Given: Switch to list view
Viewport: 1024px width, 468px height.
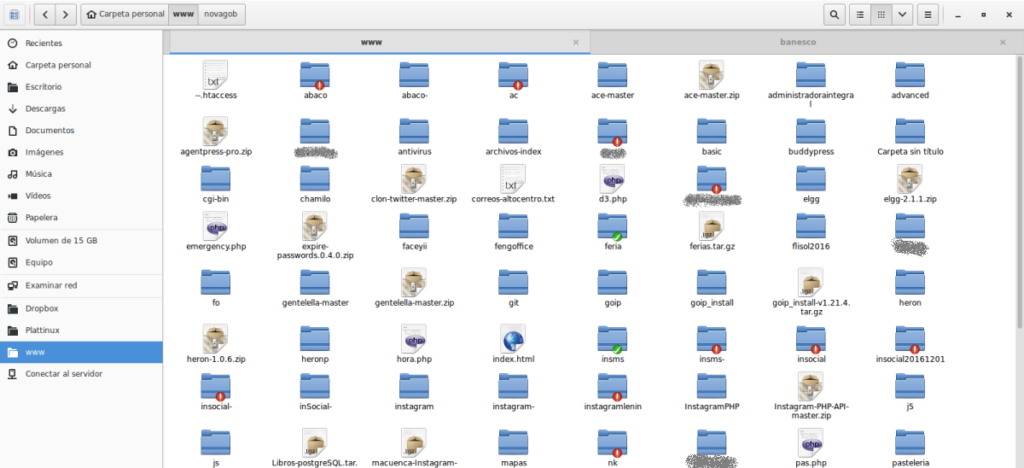Looking at the screenshot, I should coord(860,14).
